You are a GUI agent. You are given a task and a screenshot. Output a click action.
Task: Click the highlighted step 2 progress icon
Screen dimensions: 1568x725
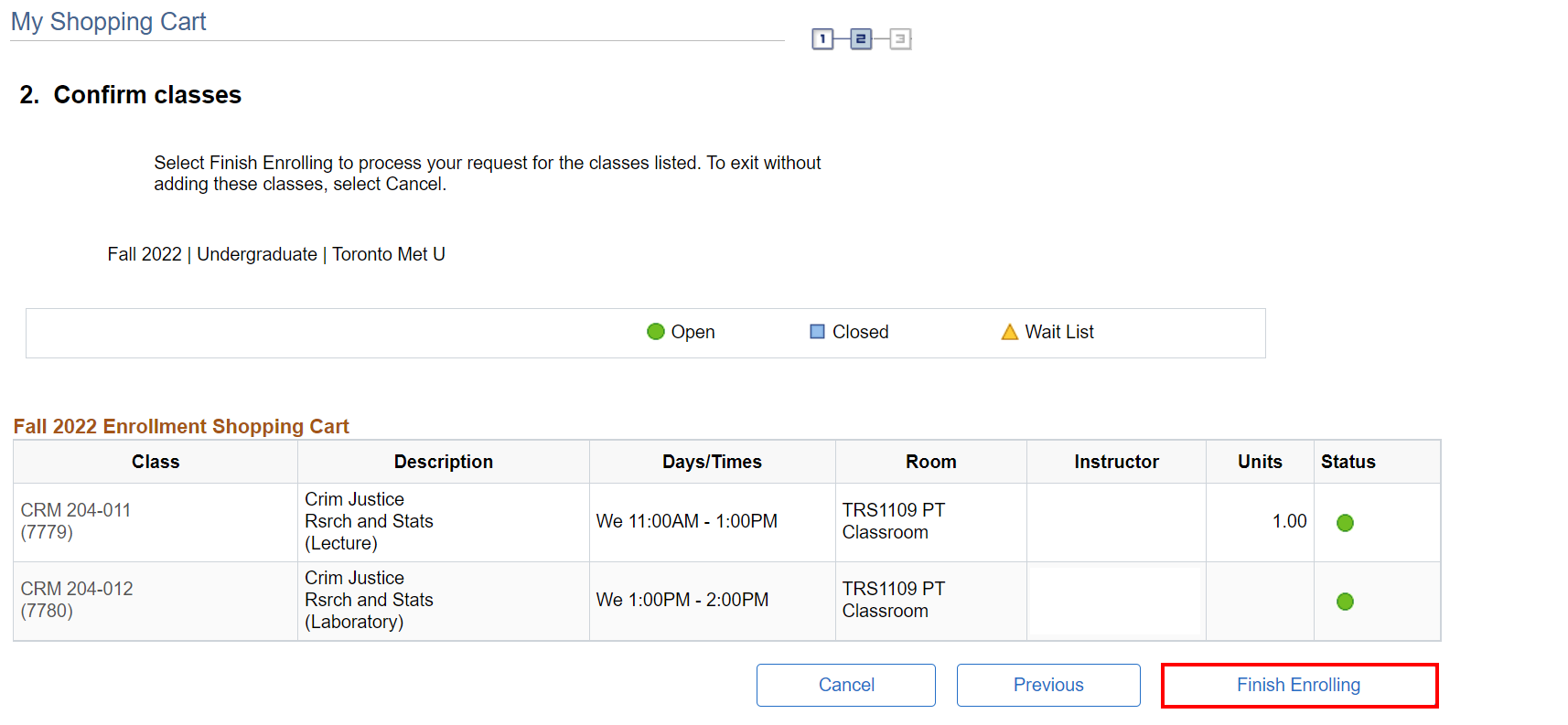(861, 39)
